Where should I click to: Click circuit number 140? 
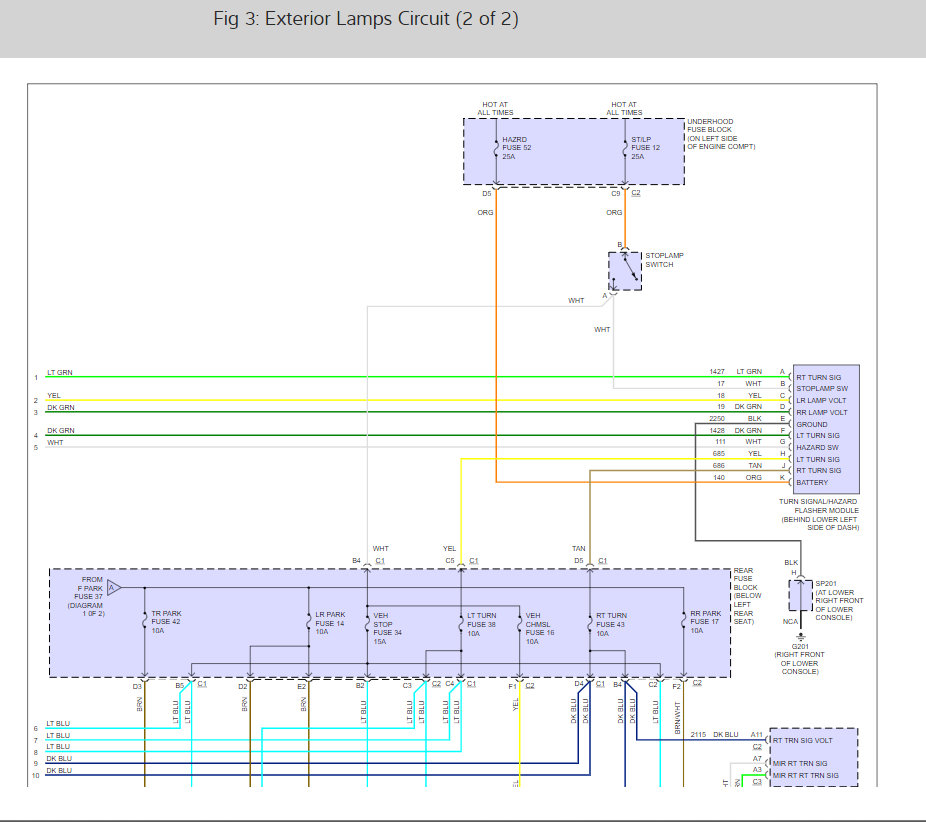click(x=719, y=477)
